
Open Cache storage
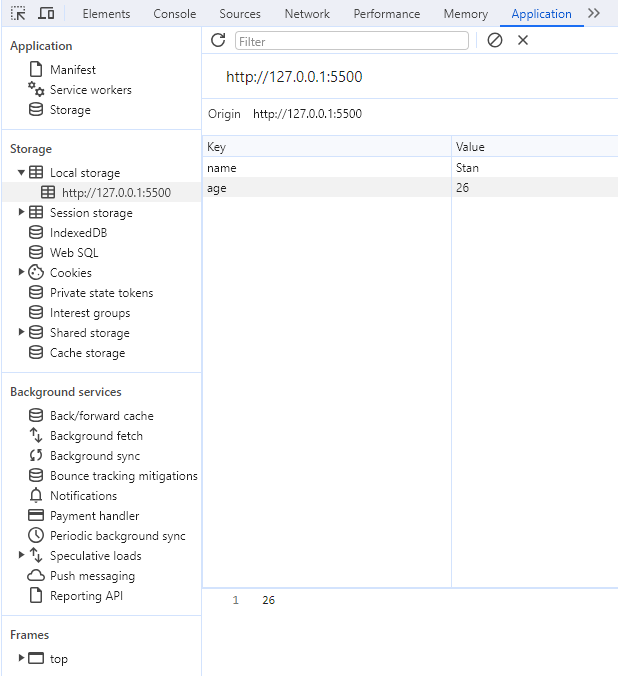pyautogui.click(x=88, y=353)
